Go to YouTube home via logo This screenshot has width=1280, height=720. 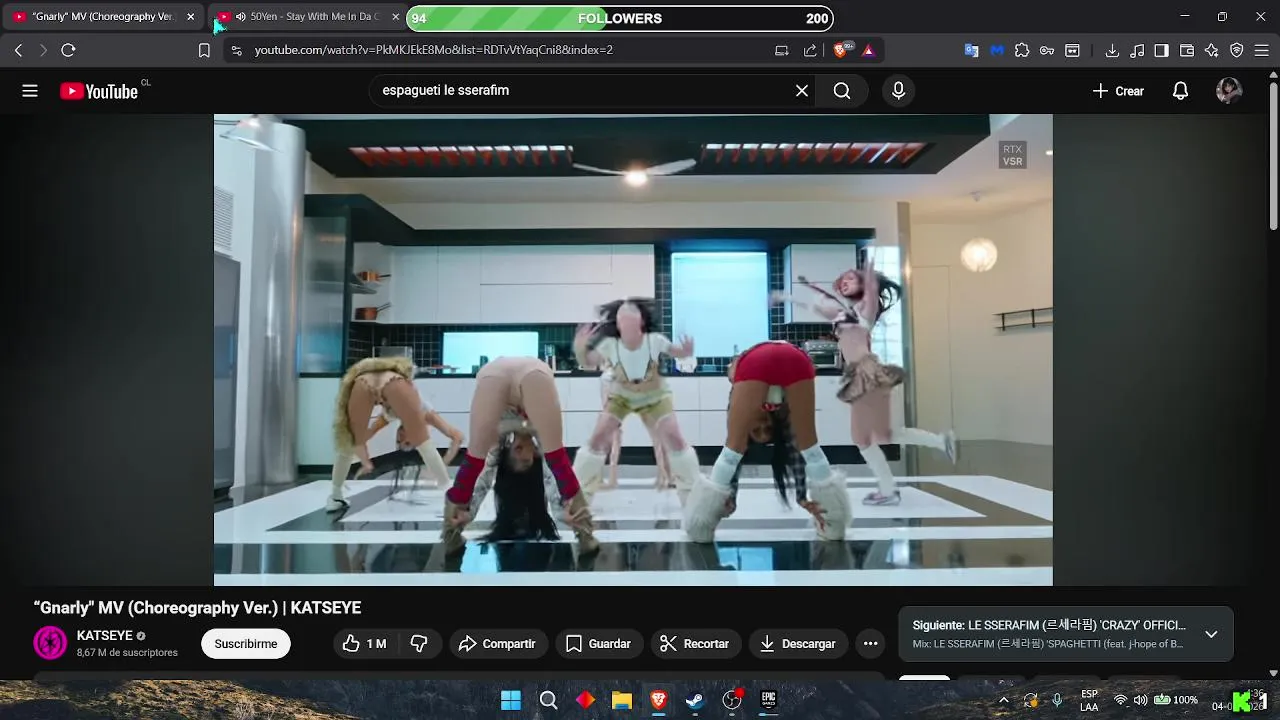pos(98,91)
